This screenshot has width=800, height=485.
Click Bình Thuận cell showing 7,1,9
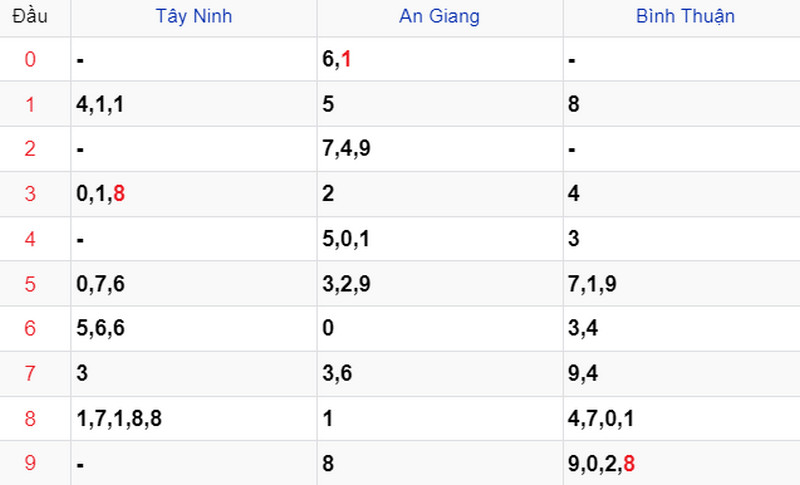[592, 284]
